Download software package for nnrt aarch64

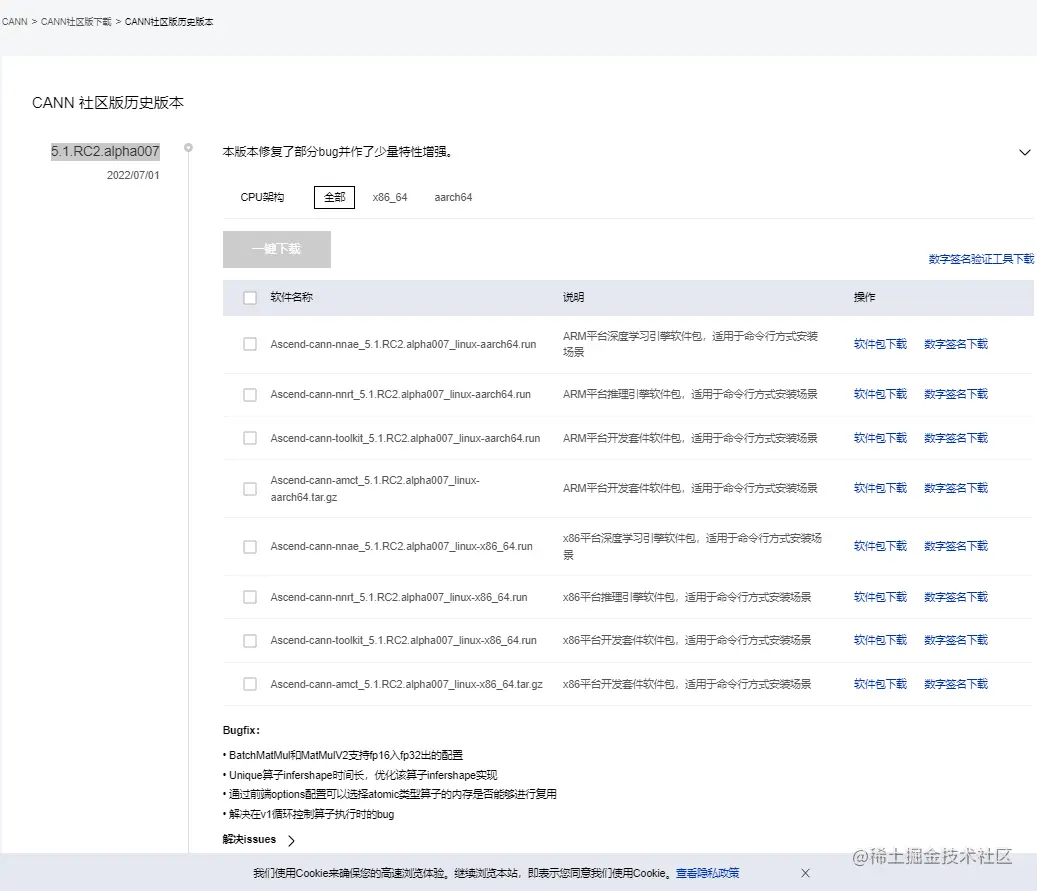(x=880, y=394)
